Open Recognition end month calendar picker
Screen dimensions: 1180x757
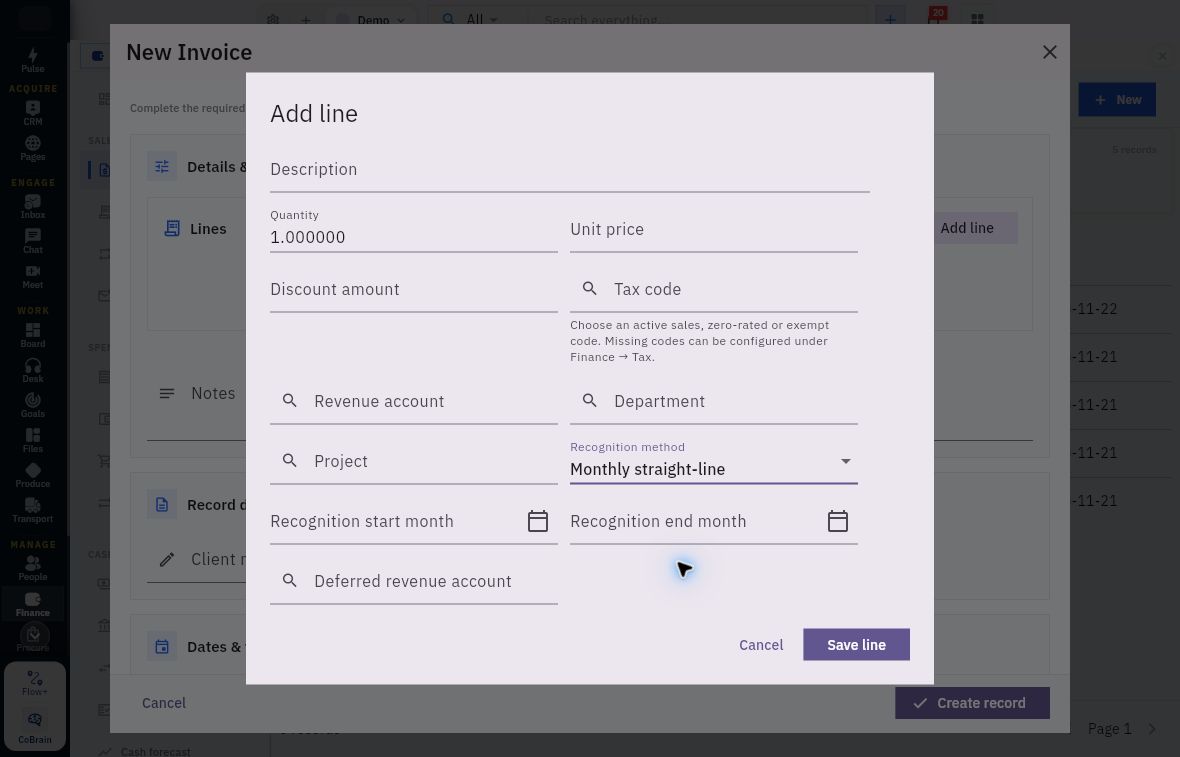point(838,521)
